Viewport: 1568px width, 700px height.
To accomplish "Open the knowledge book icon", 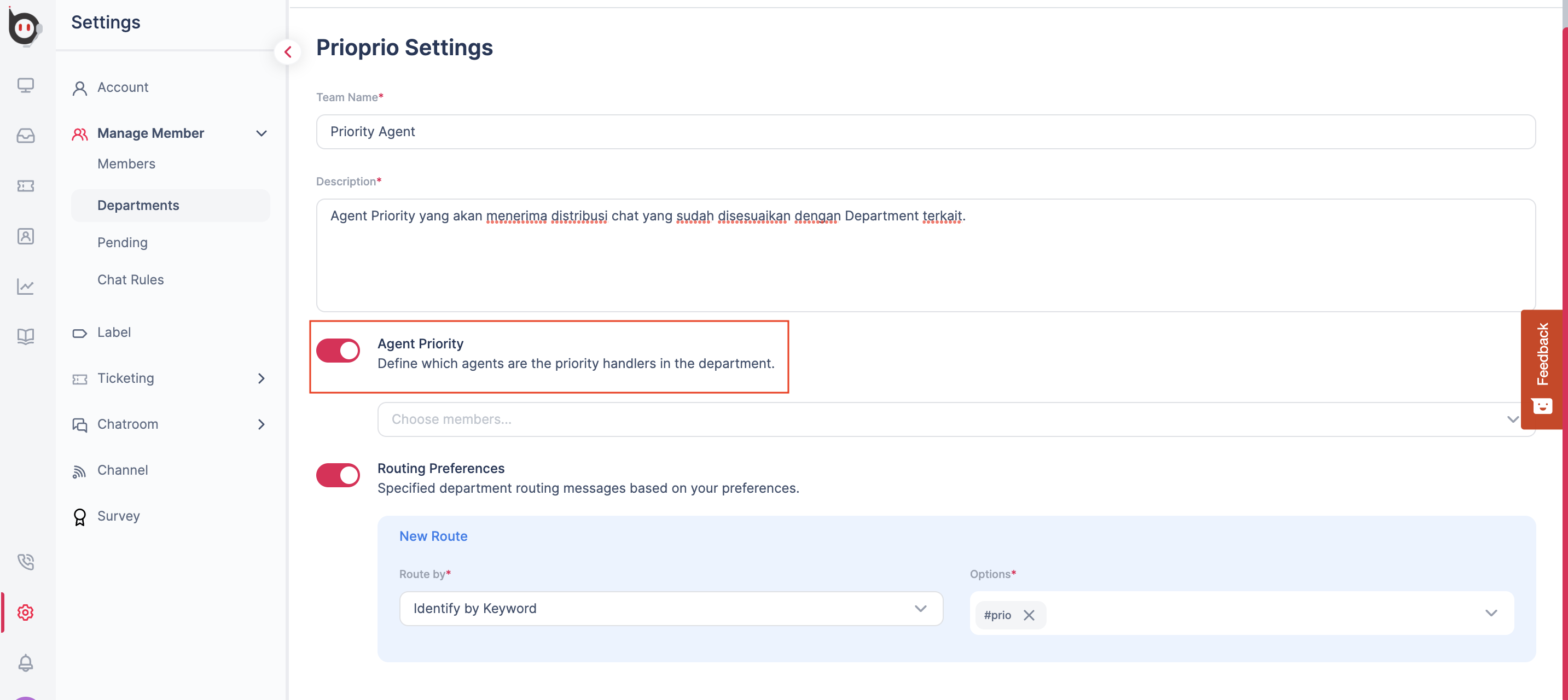I will click(x=26, y=336).
